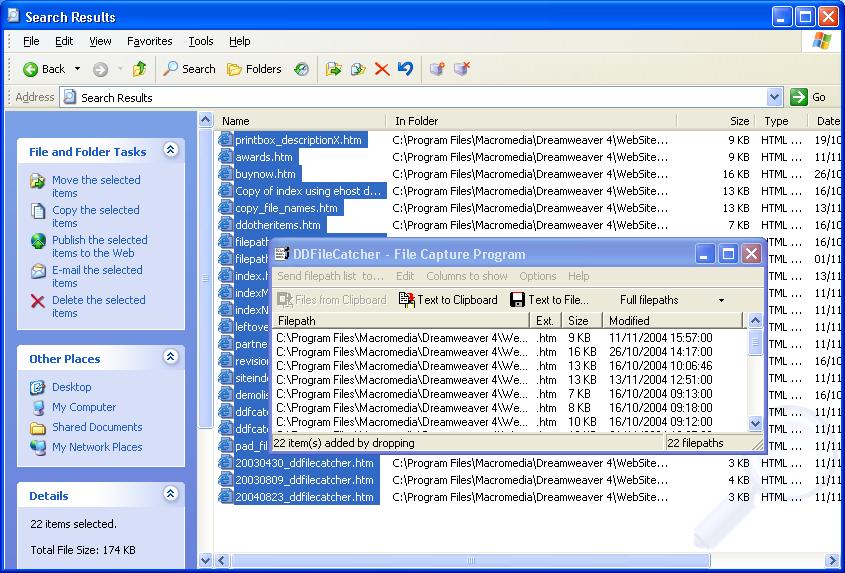Select the buynow.htm file
The image size is (845, 573).
pos(265,174)
